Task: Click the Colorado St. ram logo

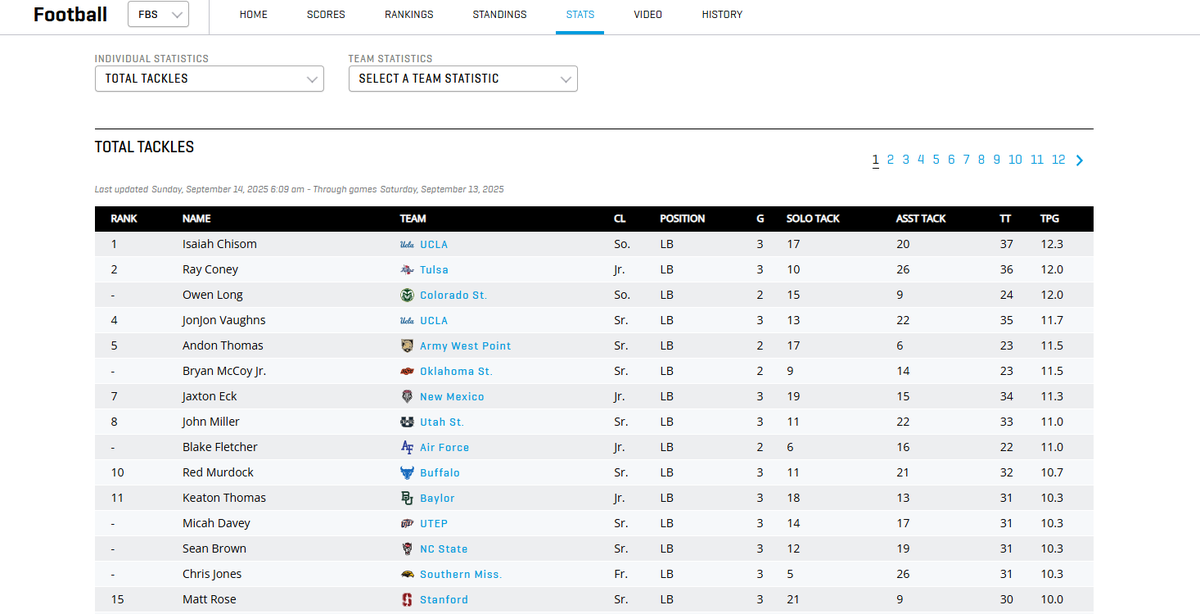Action: click(x=407, y=295)
